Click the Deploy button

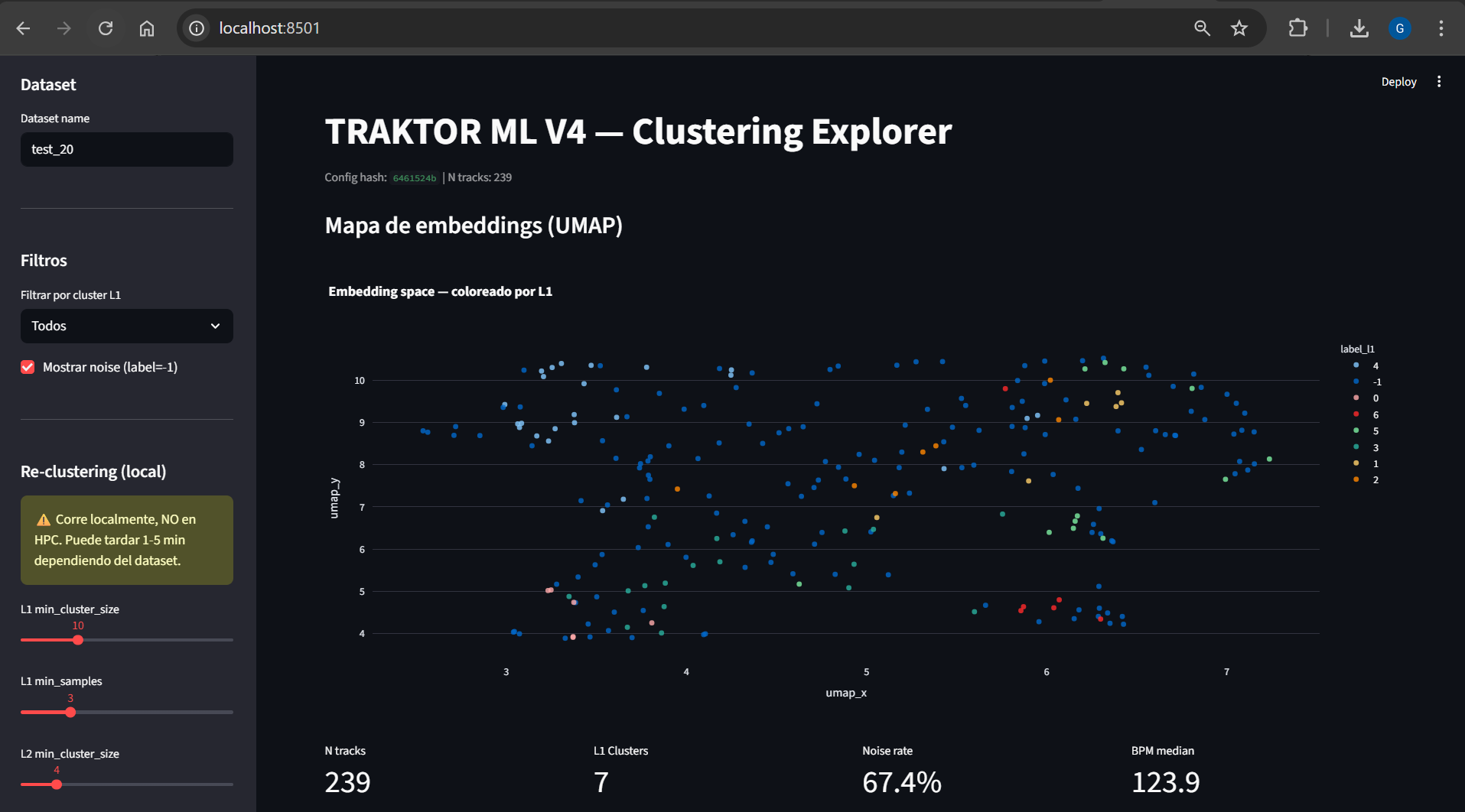coord(1398,82)
